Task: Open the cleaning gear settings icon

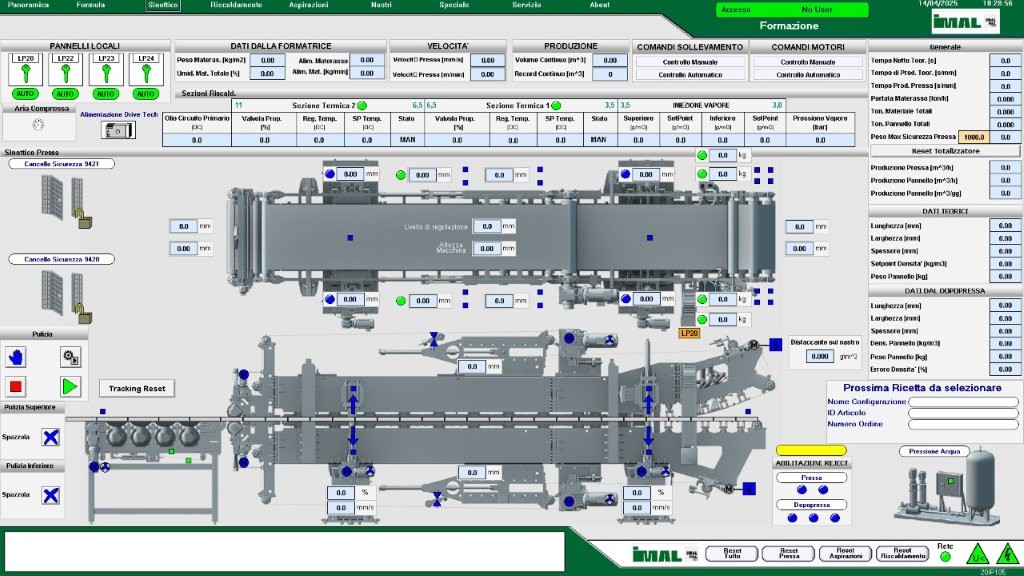Action: (69, 357)
